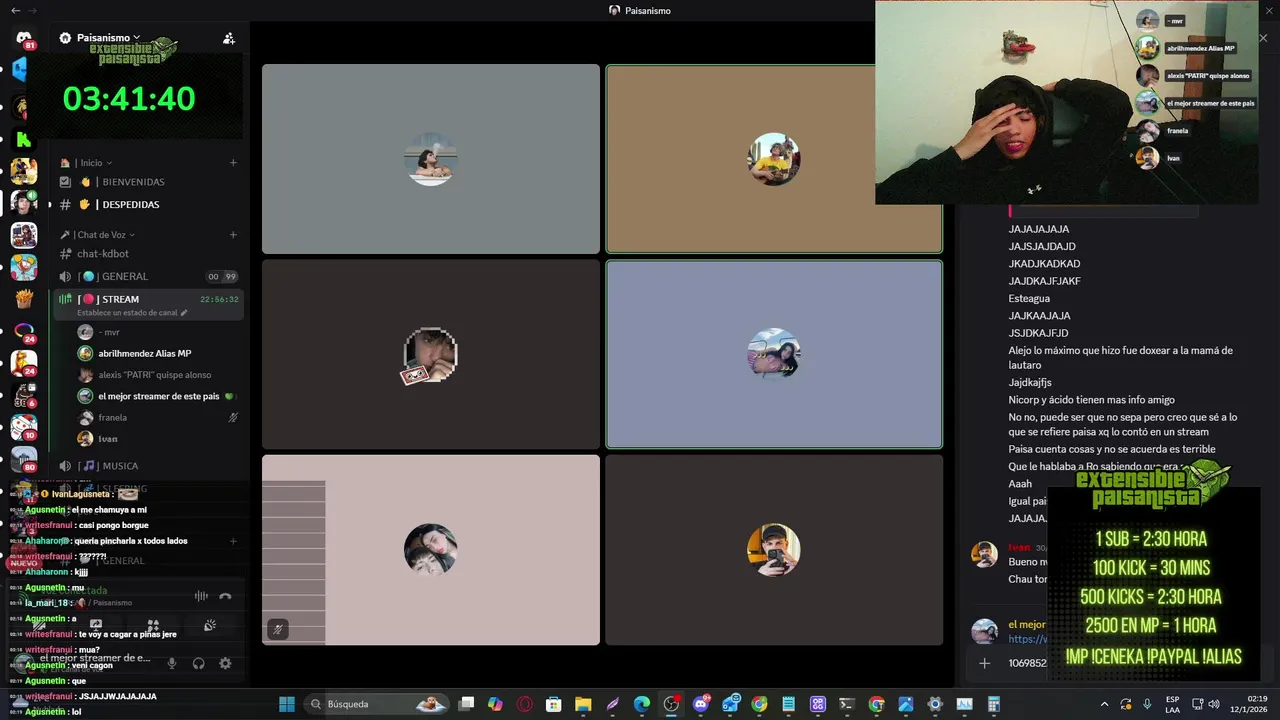Join MUSICA voice channel
This screenshot has height=720, width=1280.
pyautogui.click(x=148, y=466)
